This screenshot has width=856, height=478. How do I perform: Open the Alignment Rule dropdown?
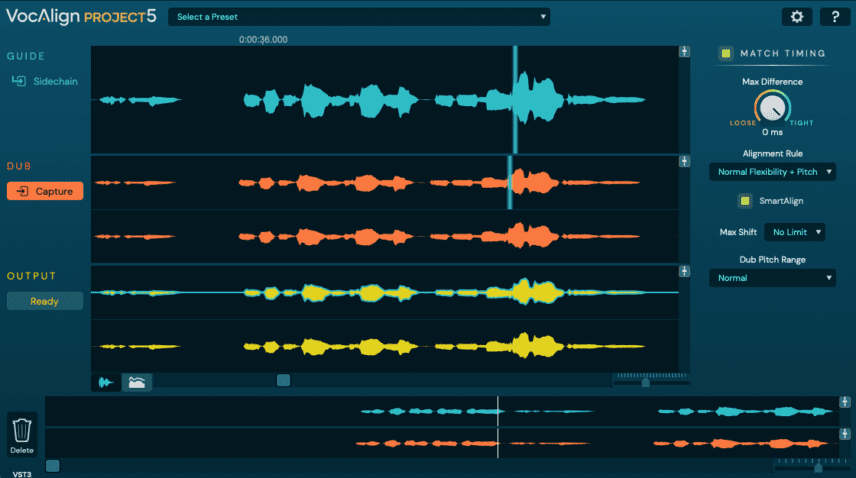tap(772, 172)
